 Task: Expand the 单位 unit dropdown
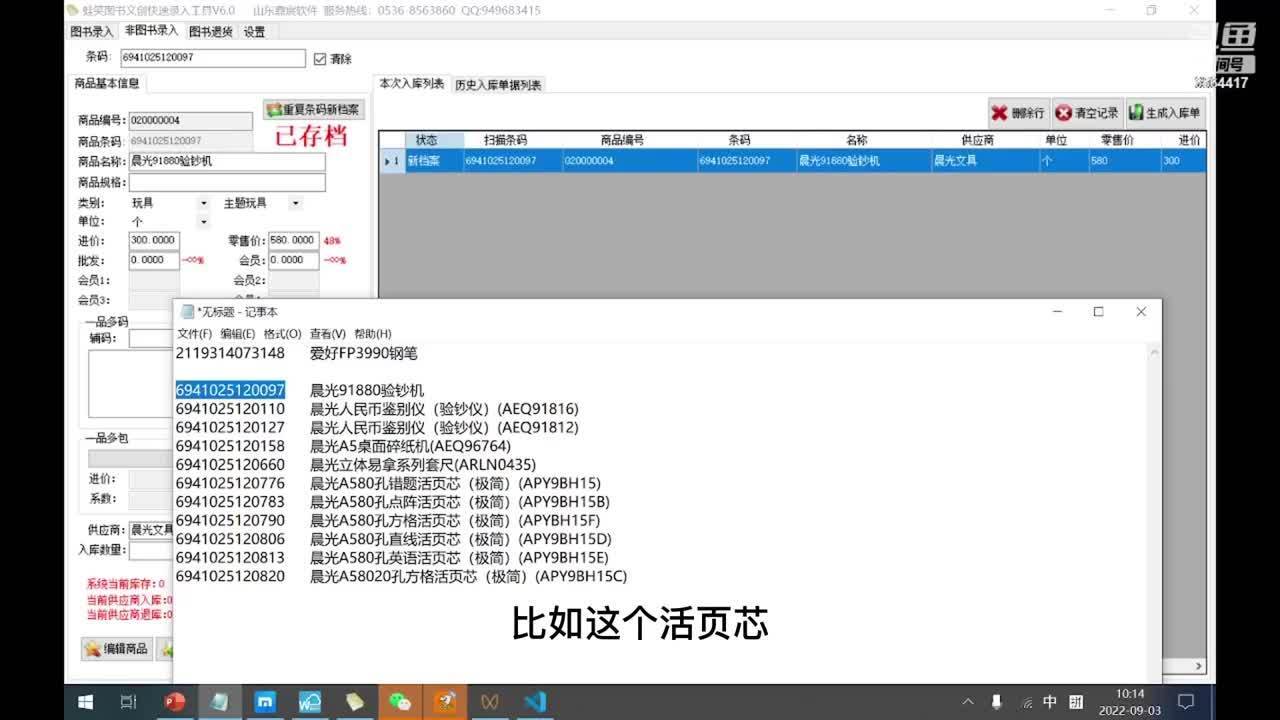[x=204, y=222]
